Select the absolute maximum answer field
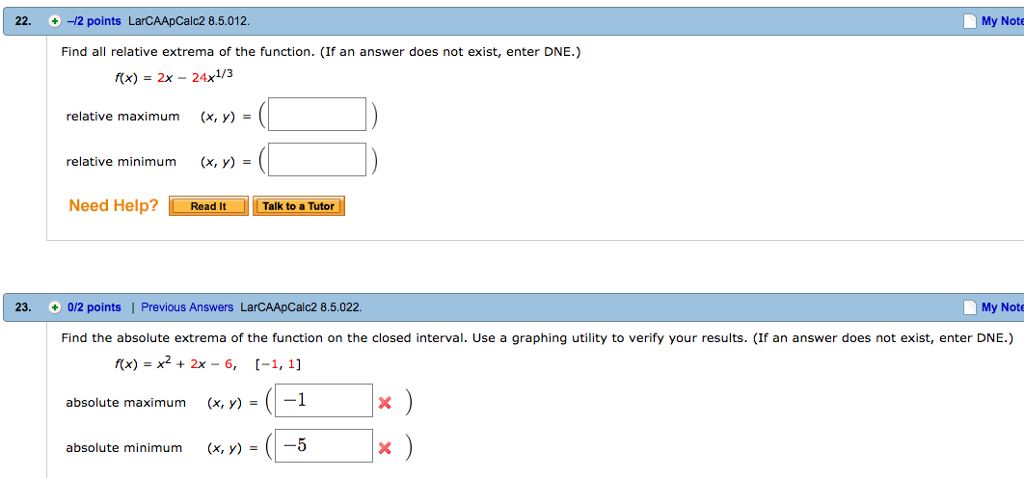 [323, 401]
